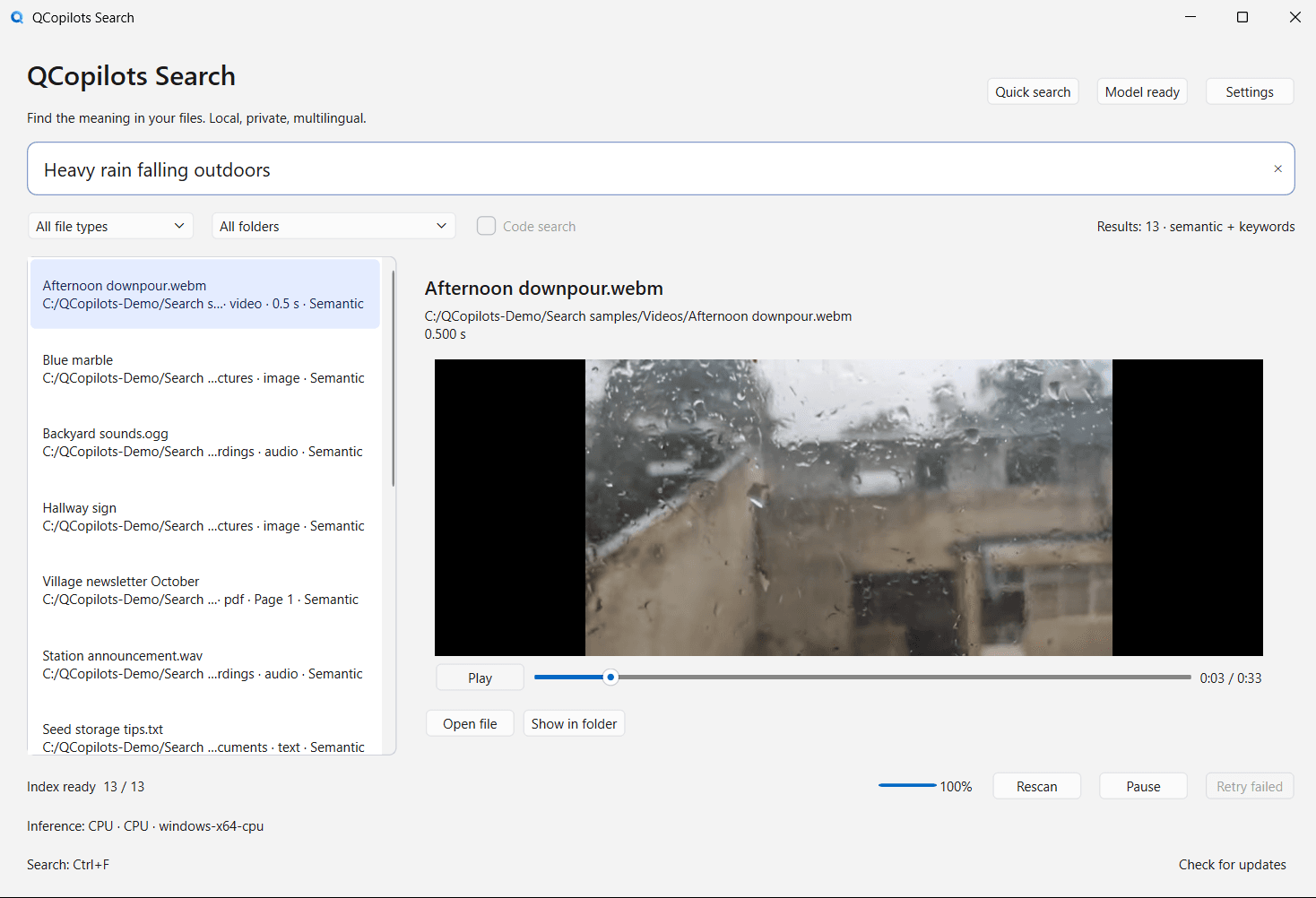Click the Quick search button

(1033, 91)
